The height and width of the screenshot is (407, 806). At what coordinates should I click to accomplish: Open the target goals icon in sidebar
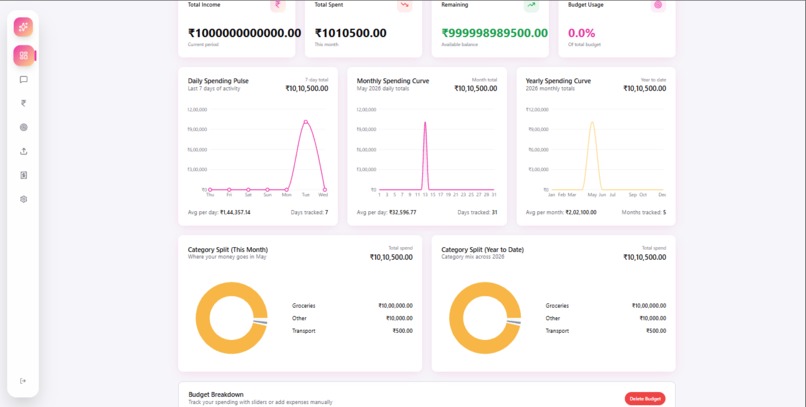pos(24,127)
